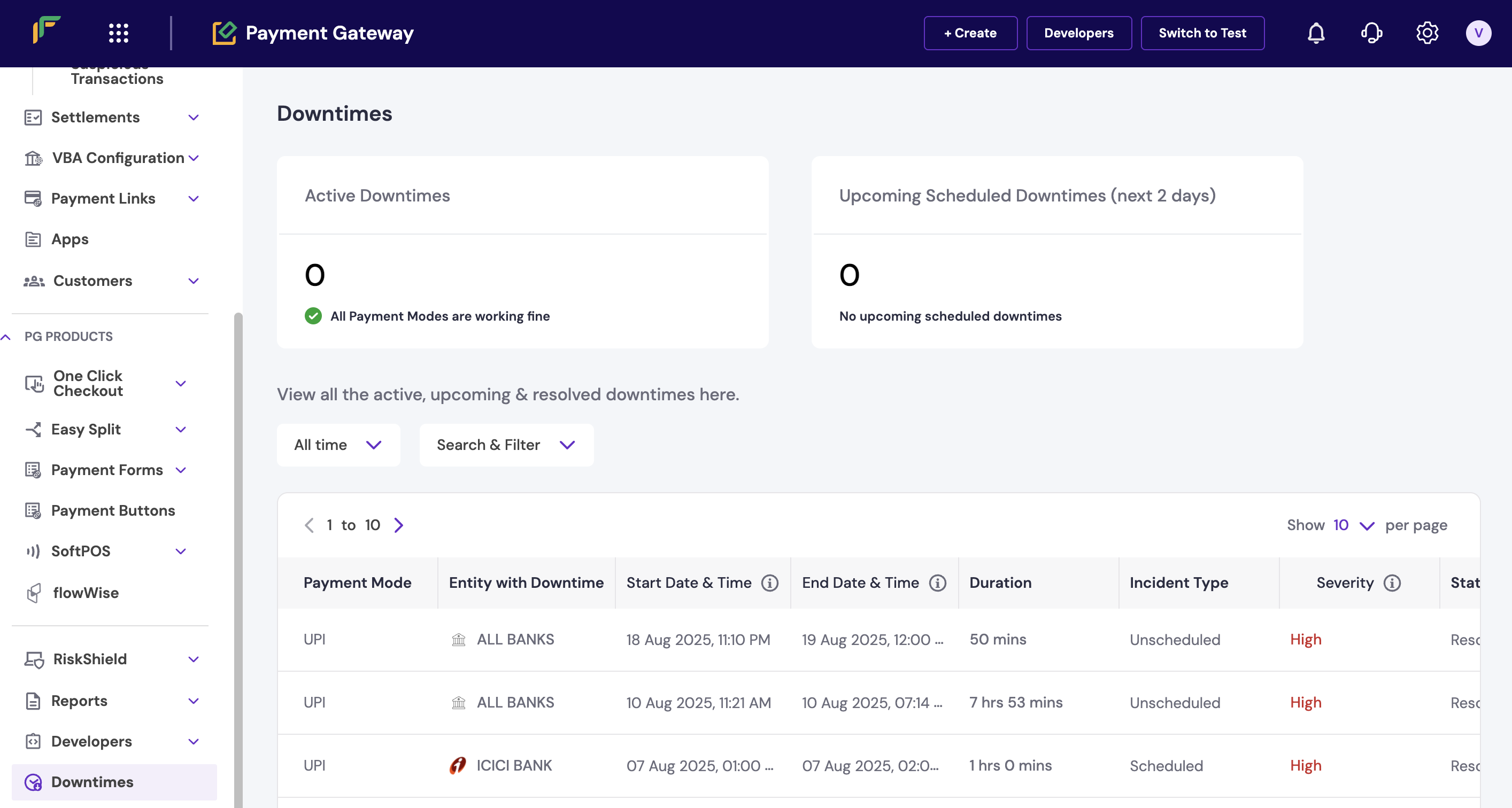1512x808 pixels.
Task: Click the Cashfree logo icon
Action: (47, 30)
